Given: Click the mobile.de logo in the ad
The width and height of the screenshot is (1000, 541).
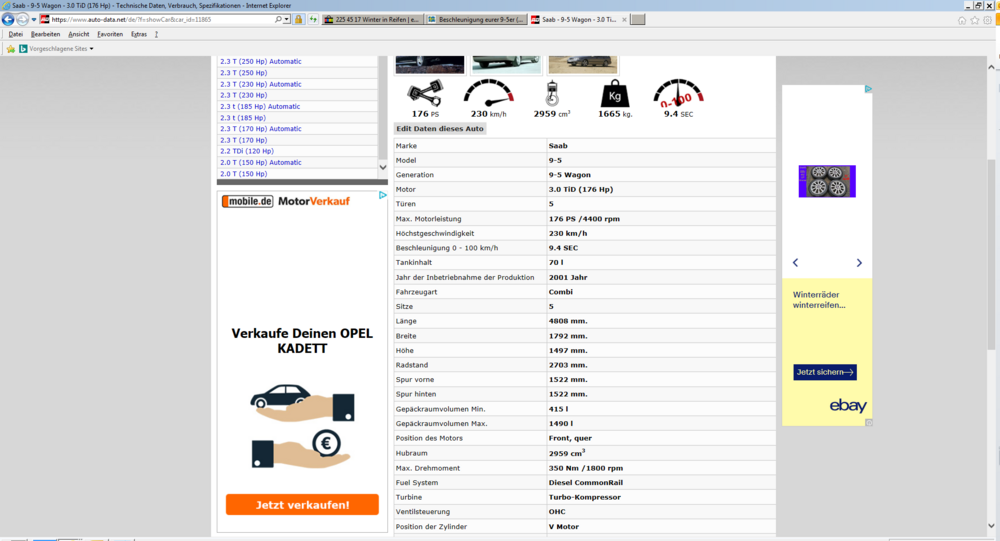Looking at the screenshot, I should point(247,202).
